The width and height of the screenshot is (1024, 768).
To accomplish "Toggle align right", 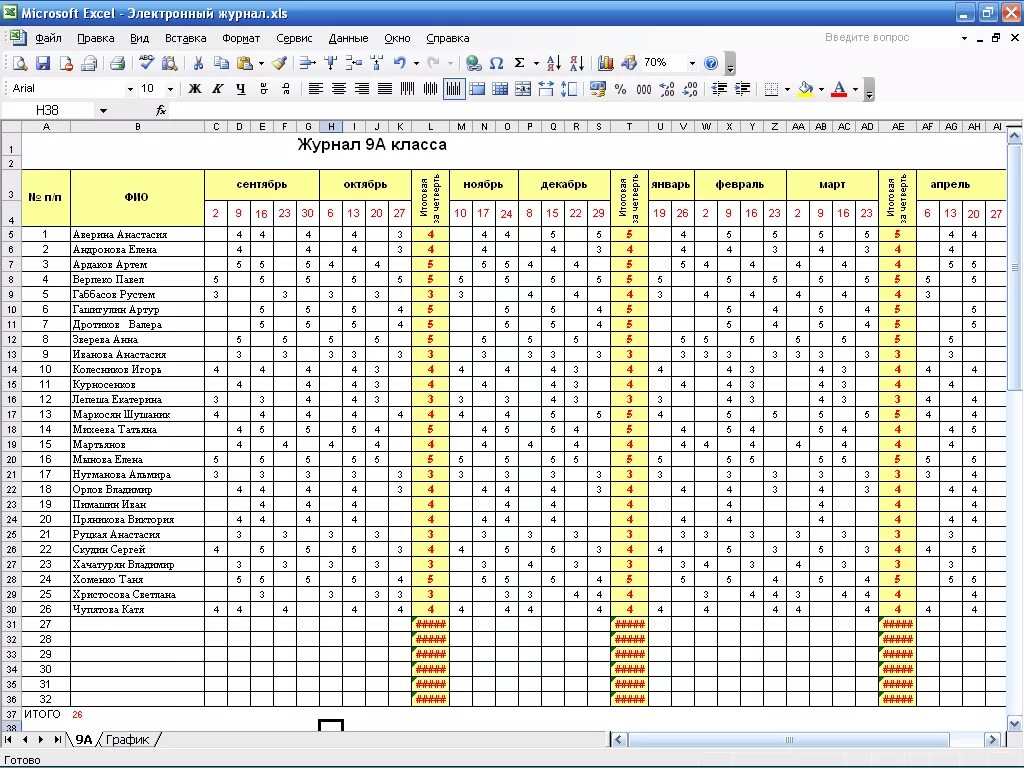I will 362,89.
